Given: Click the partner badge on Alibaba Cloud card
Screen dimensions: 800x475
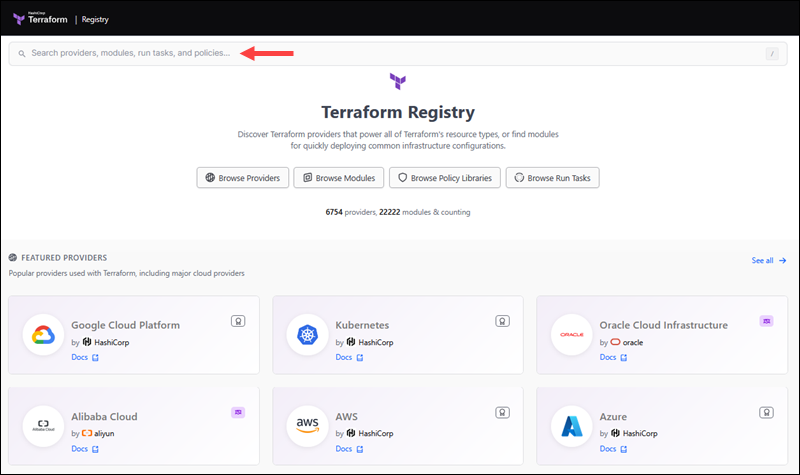Looking at the screenshot, I should [238, 412].
